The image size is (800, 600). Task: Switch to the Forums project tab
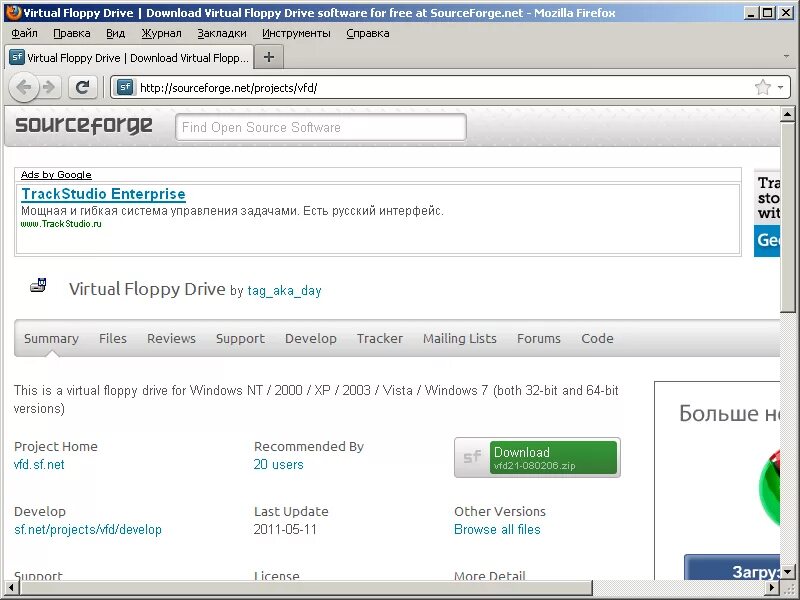pos(539,338)
